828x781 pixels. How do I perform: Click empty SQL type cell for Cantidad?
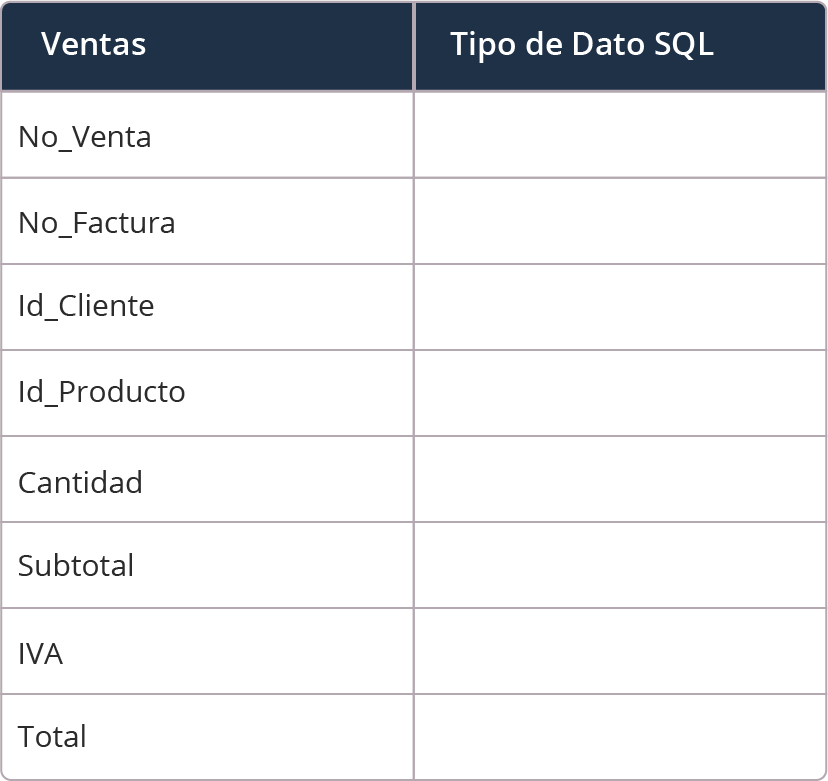(620, 479)
